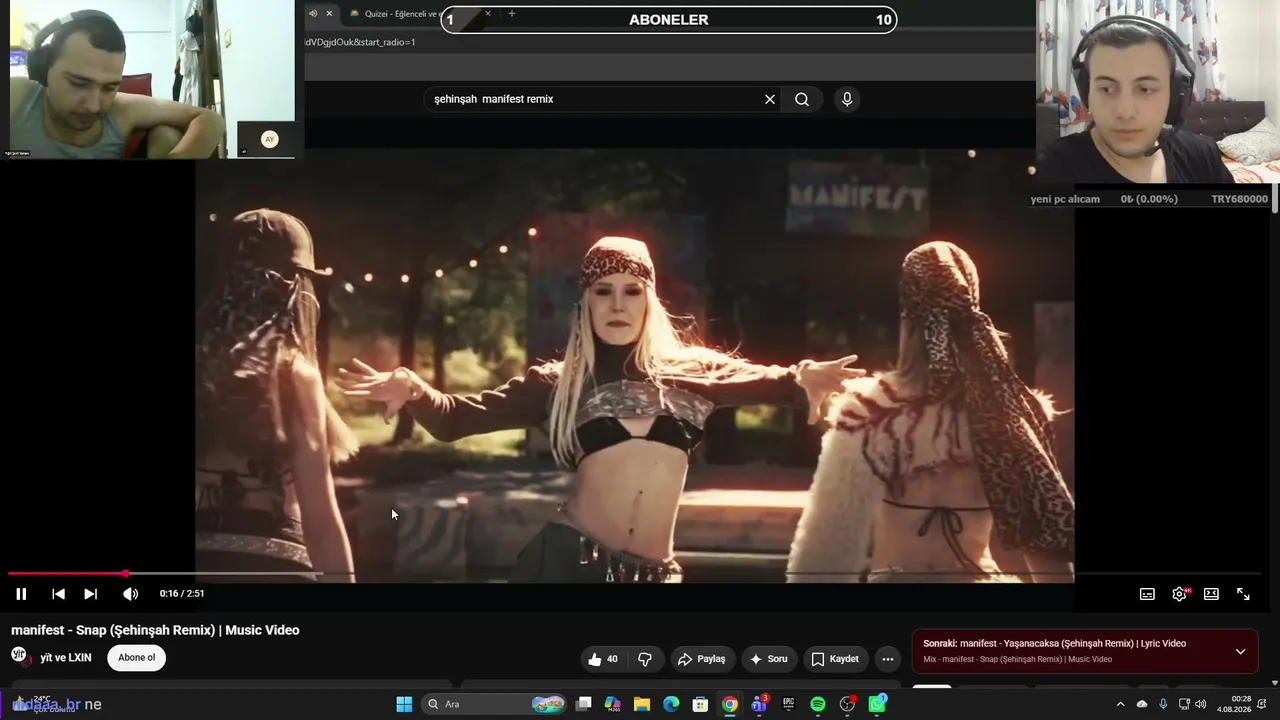The image size is (1280, 720).
Task: Switch to theater mode view
Action: pos(1211,594)
